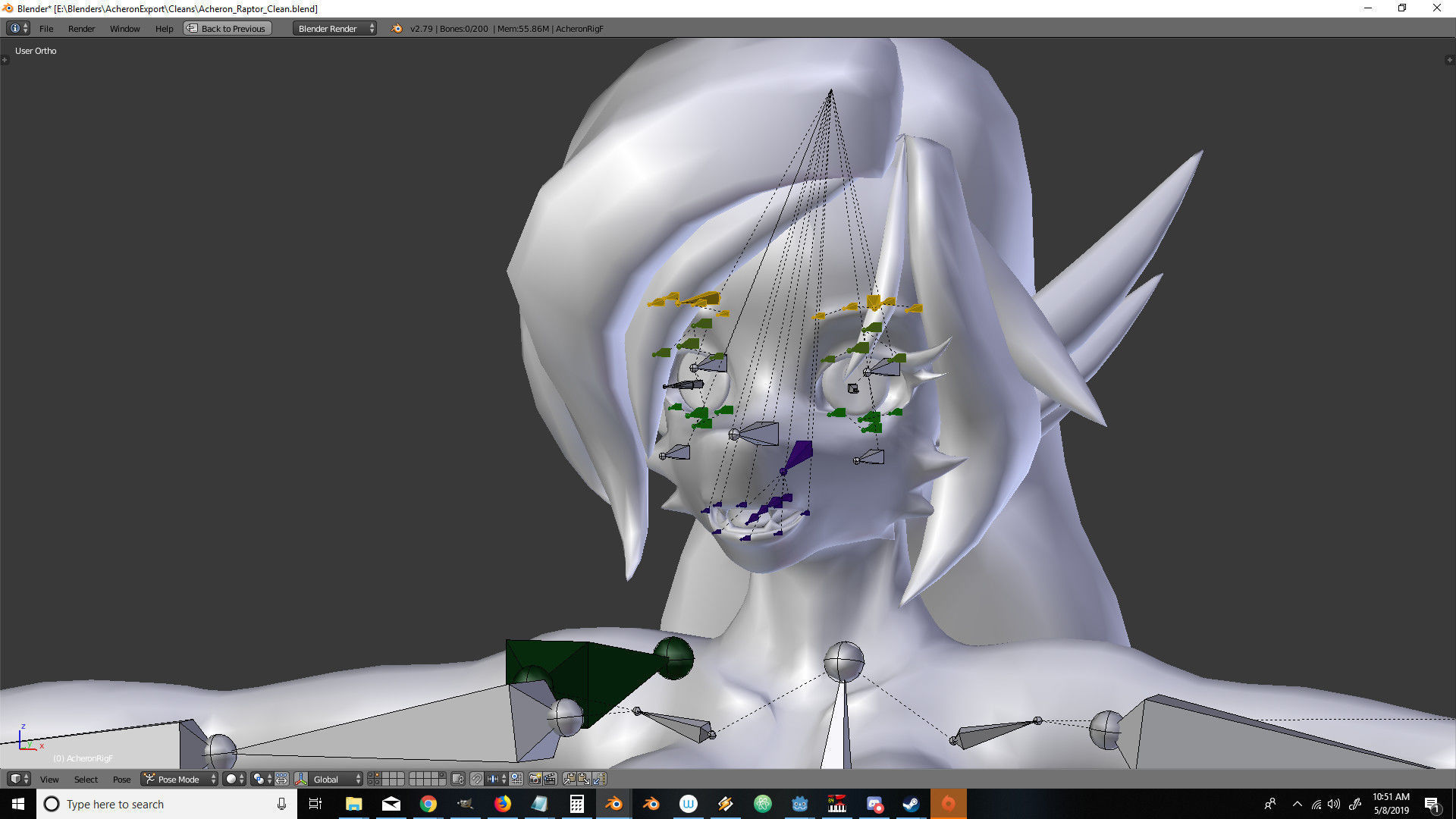The height and width of the screenshot is (819, 1456).
Task: Click the copy pose icon
Action: pos(569,779)
